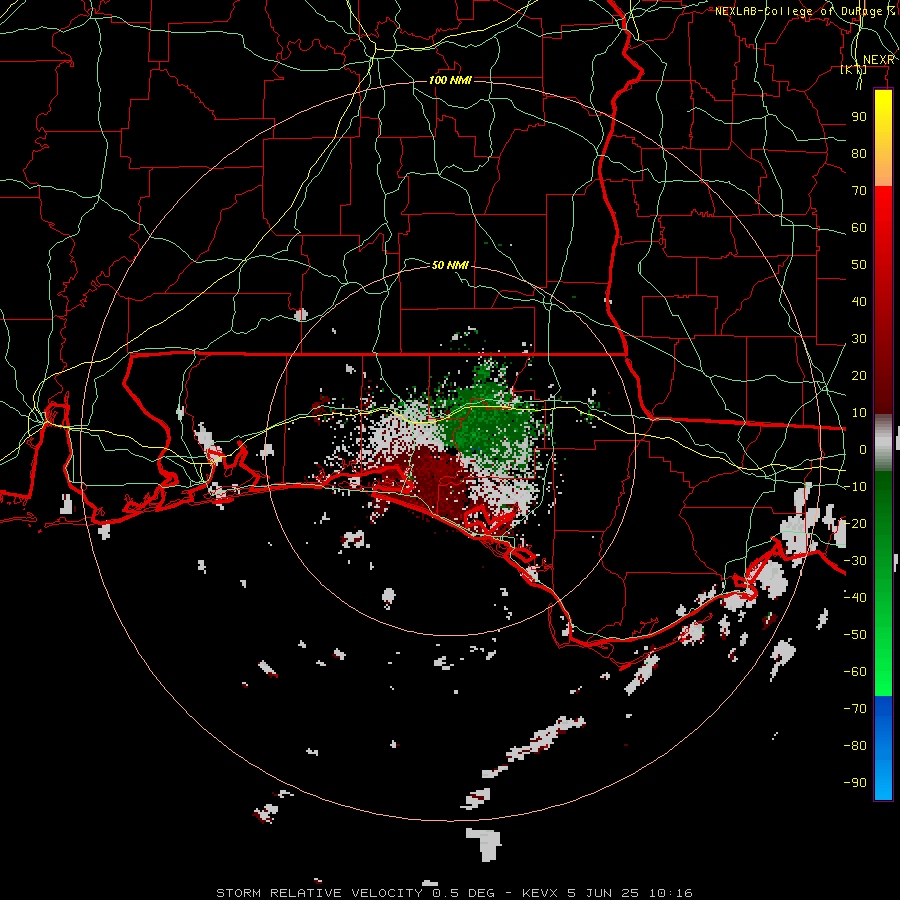Select the positive 30 value on velocity scale
900x900 pixels.
coord(859,339)
